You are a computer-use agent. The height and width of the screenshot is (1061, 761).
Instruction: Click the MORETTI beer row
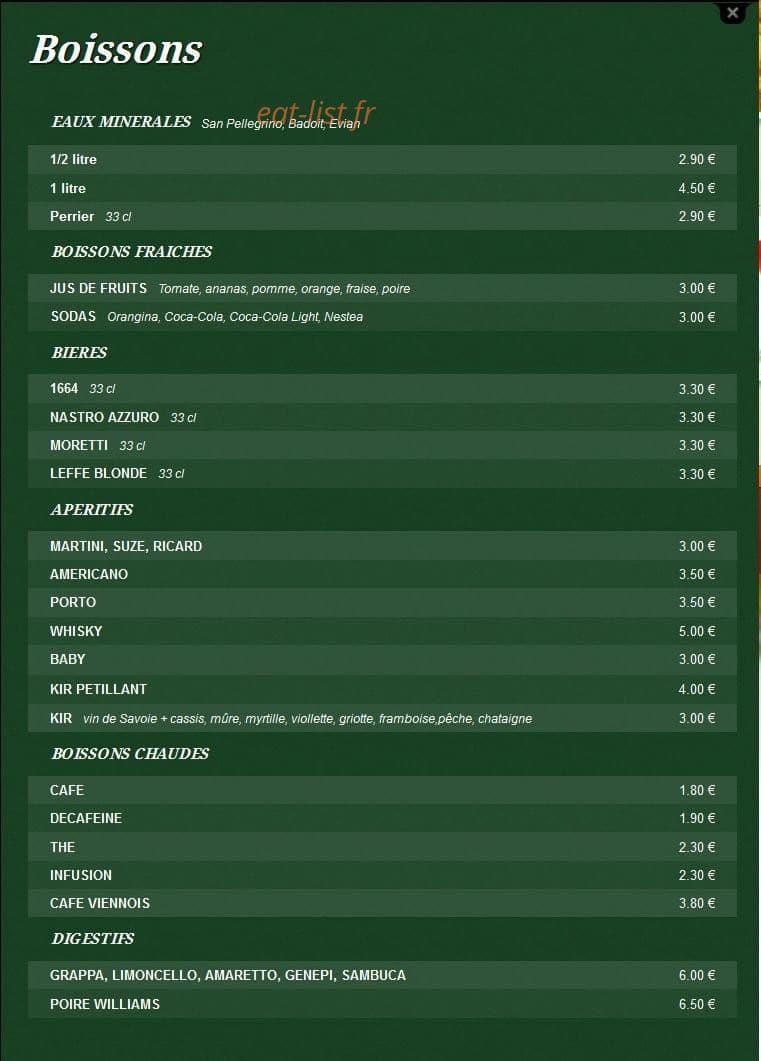tap(382, 445)
